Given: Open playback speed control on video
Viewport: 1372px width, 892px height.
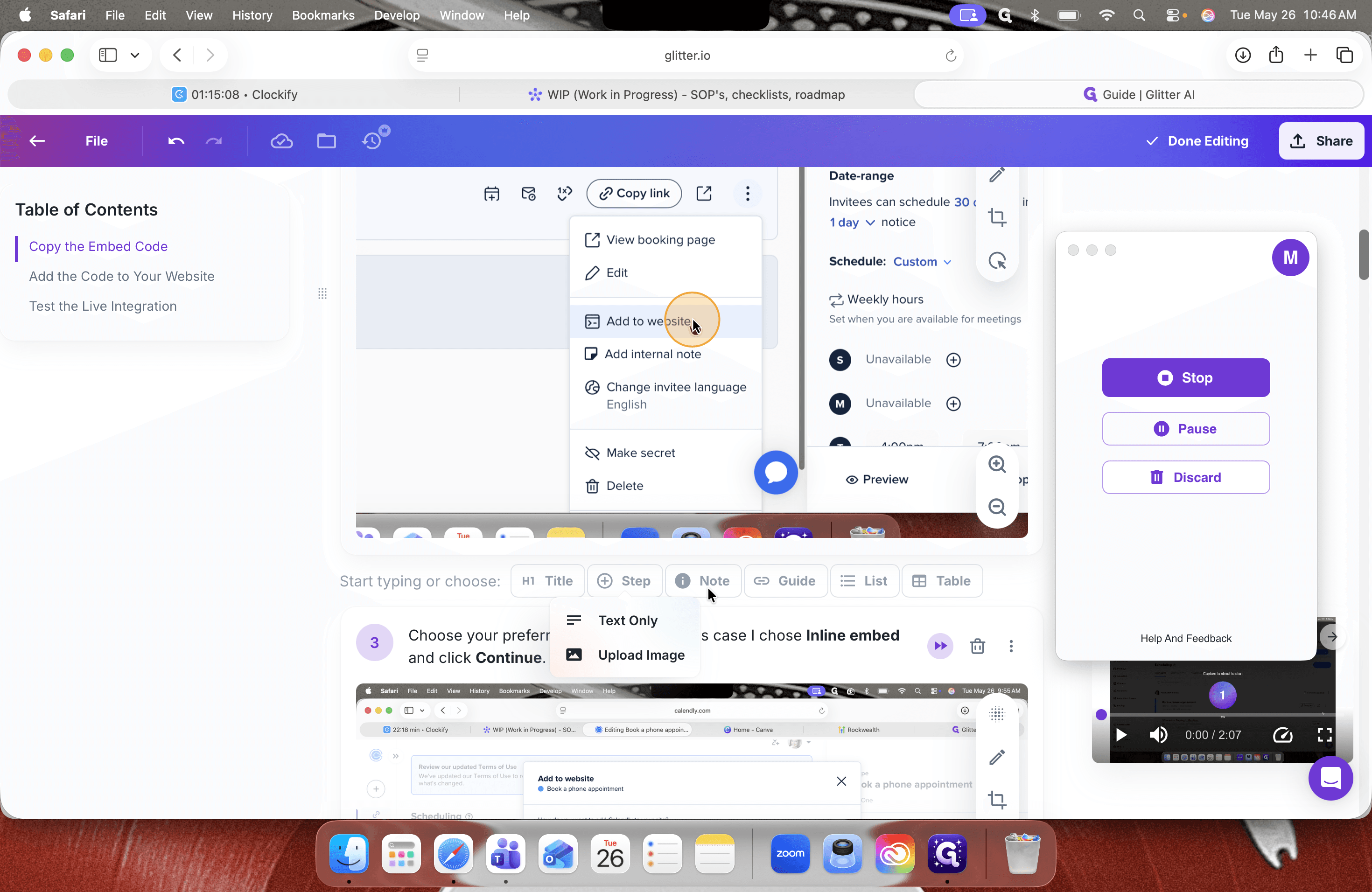Looking at the screenshot, I should click(x=1282, y=735).
